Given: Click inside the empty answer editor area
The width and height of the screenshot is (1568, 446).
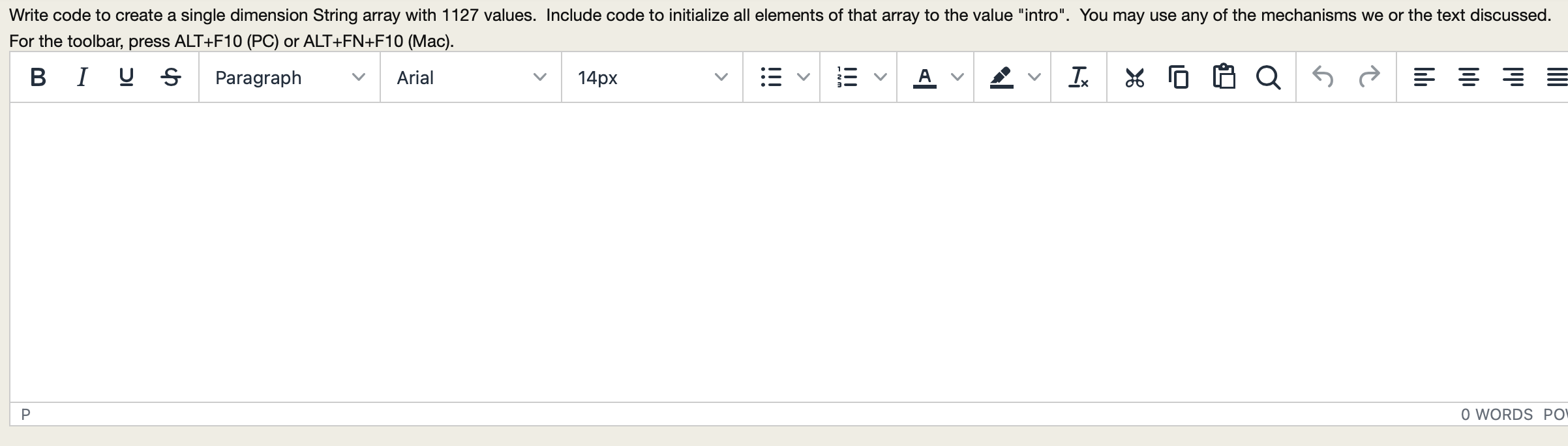Looking at the screenshot, I should tap(789, 252).
